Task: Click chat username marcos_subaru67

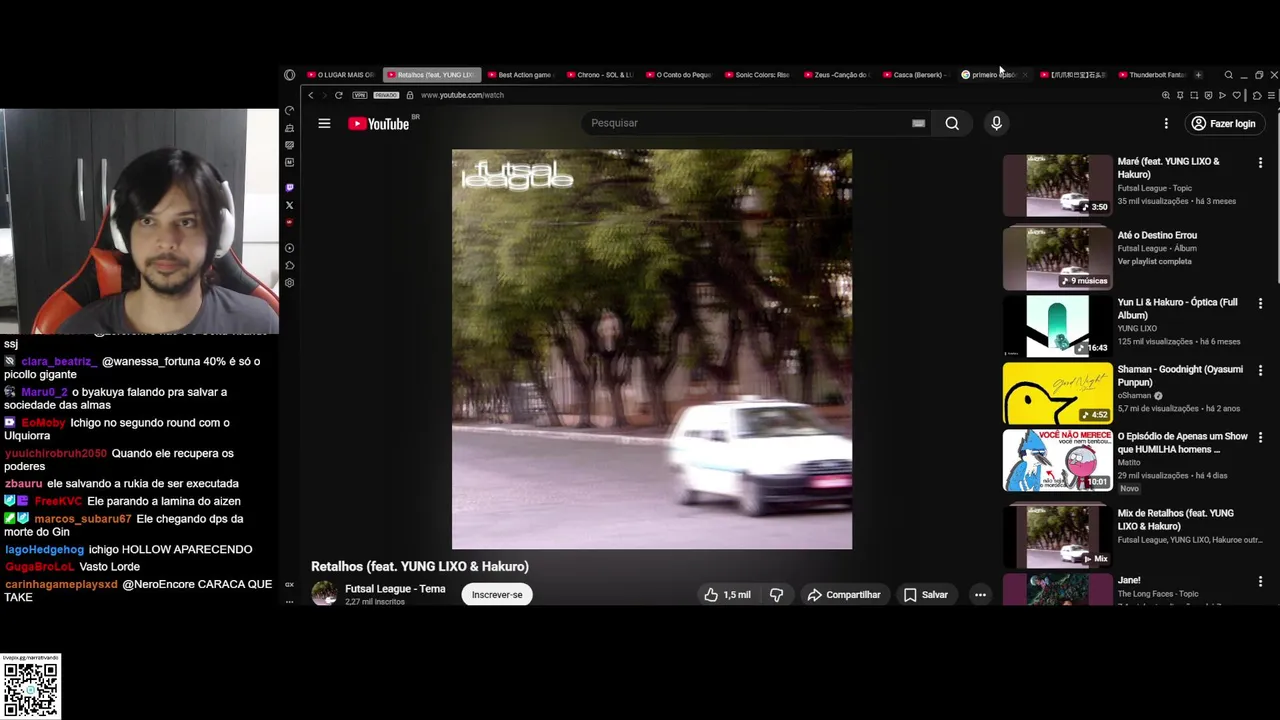Action: (83, 519)
